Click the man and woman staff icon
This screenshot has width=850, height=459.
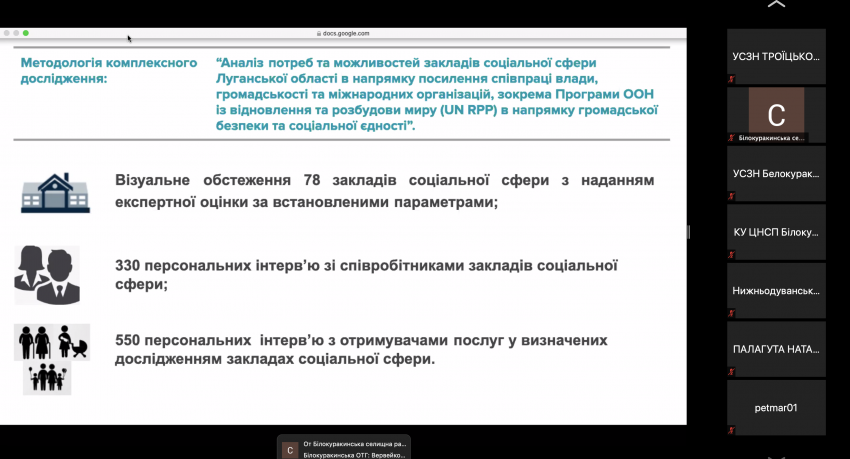tap(47, 275)
